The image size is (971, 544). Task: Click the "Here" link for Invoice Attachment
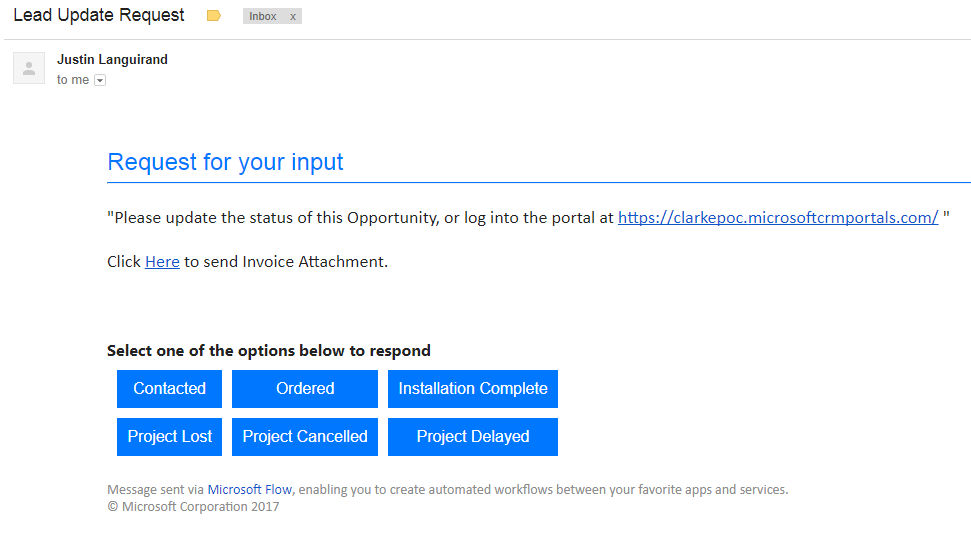[x=162, y=262]
